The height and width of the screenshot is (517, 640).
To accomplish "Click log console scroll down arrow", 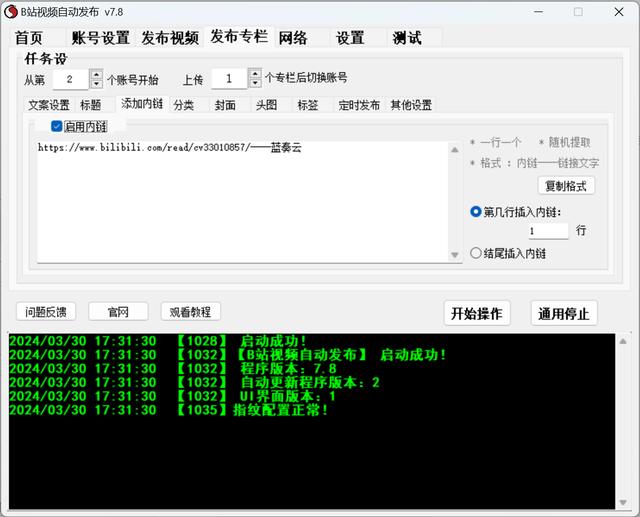I will pyautogui.click(x=623, y=502).
